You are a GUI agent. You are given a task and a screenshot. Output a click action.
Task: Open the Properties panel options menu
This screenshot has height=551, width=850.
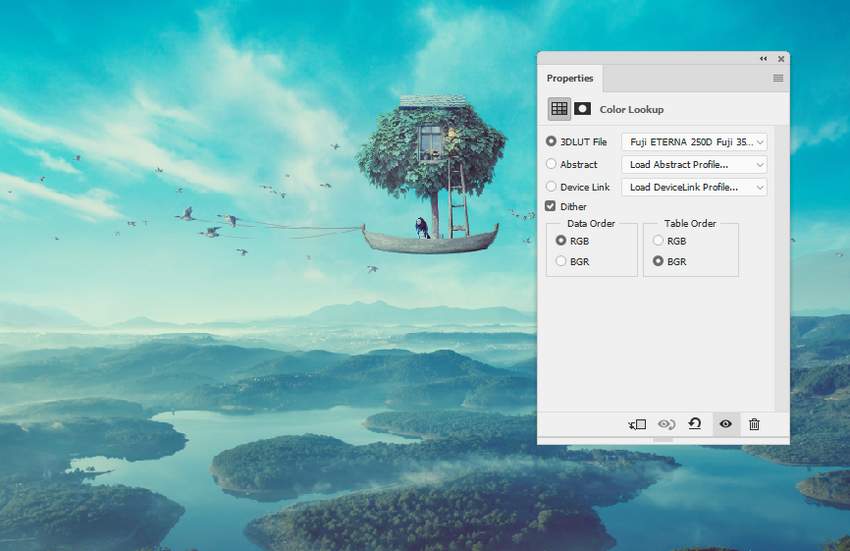click(778, 78)
